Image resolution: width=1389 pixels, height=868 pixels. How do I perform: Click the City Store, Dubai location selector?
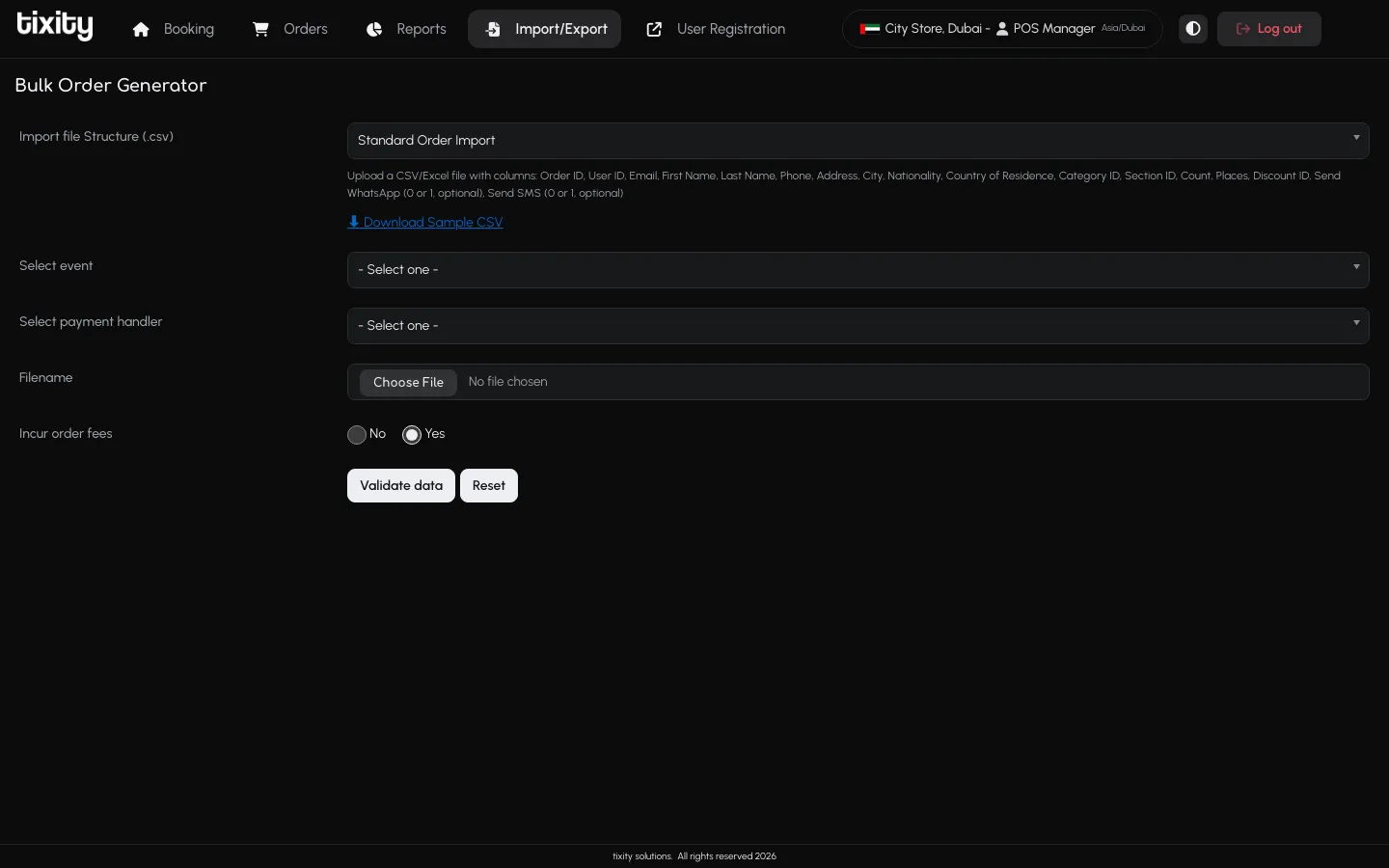click(x=1002, y=29)
